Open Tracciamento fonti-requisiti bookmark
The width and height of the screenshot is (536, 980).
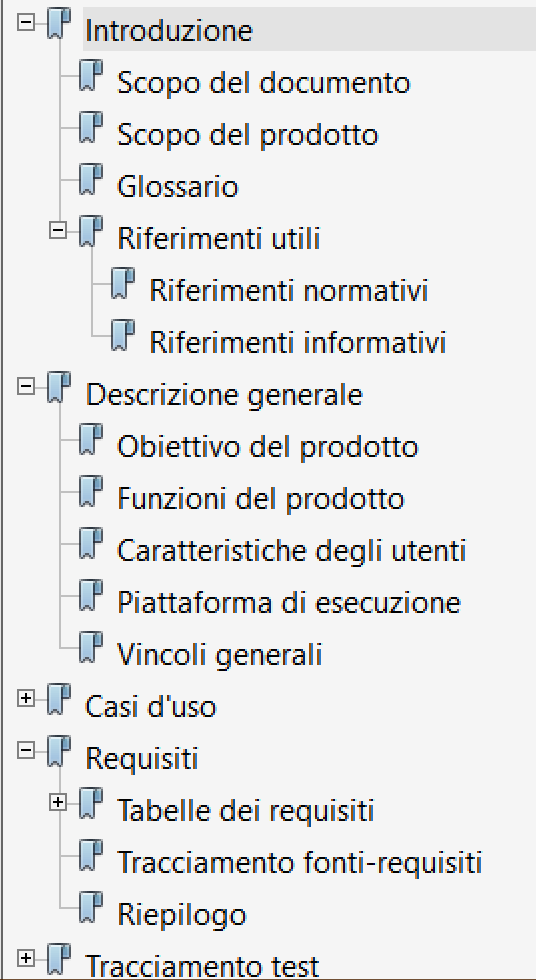tap(299, 863)
